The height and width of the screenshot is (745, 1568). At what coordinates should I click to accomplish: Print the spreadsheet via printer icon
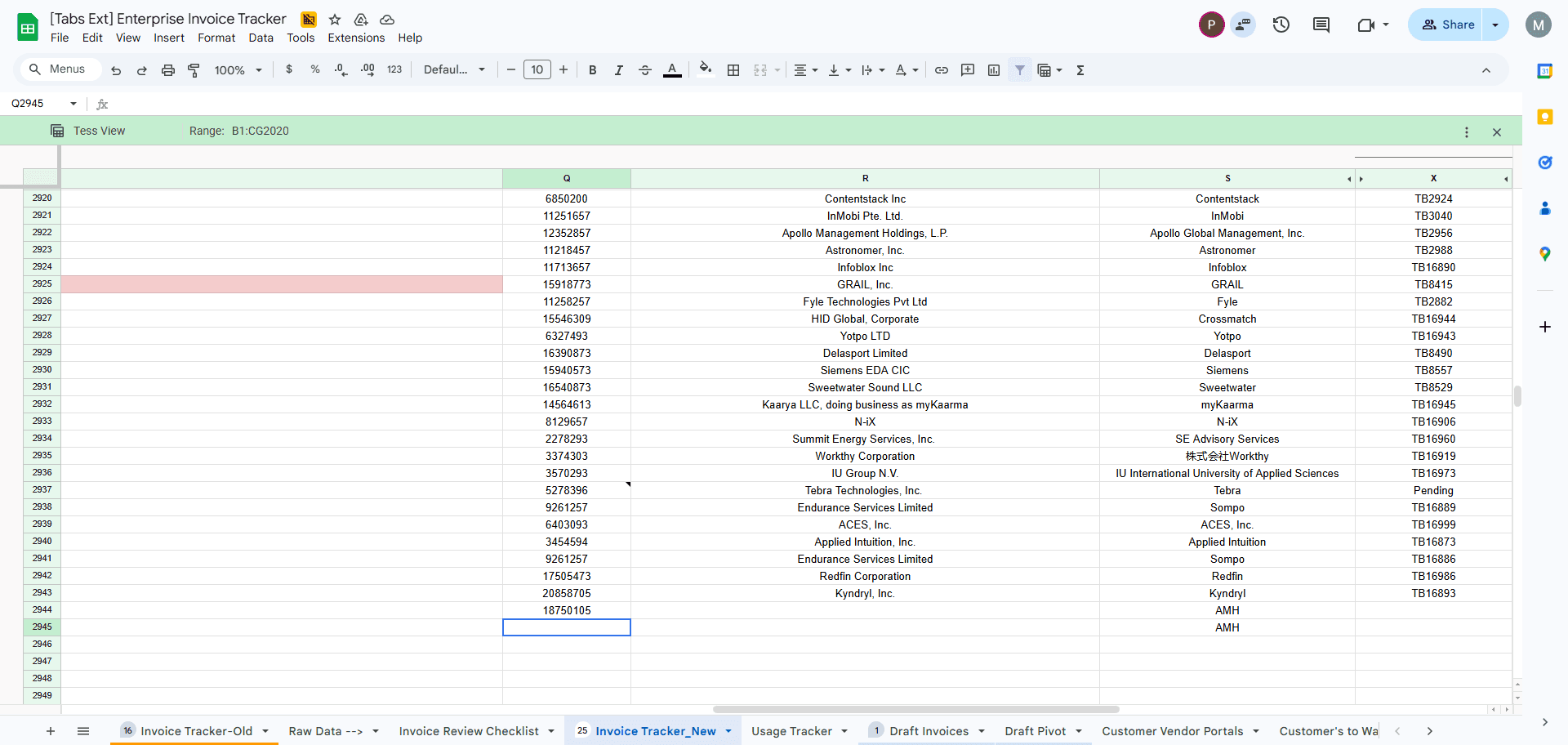167,70
